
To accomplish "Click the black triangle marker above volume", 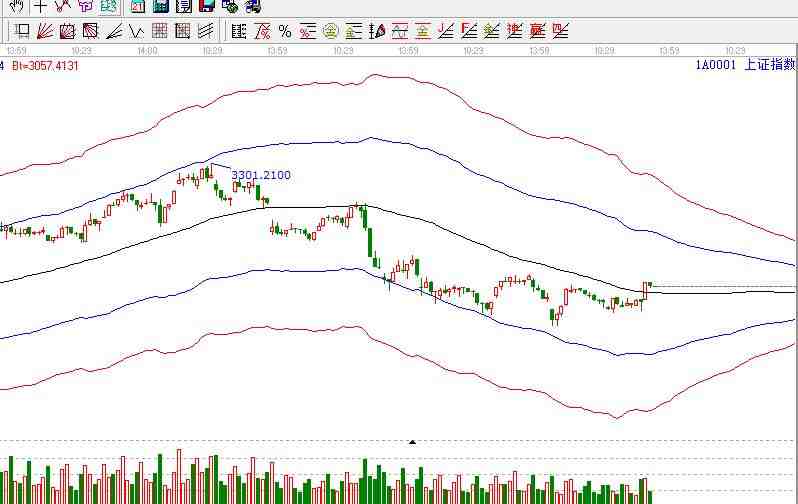I will click(412, 442).
